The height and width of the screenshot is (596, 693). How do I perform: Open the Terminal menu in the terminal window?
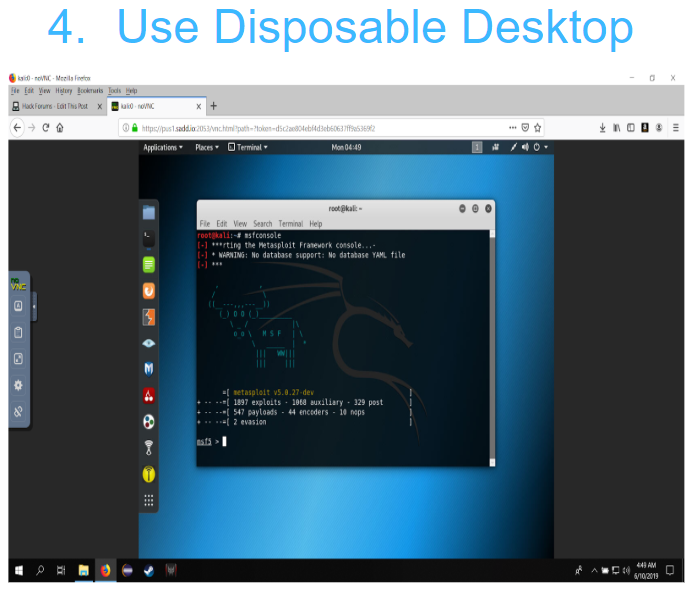[290, 224]
